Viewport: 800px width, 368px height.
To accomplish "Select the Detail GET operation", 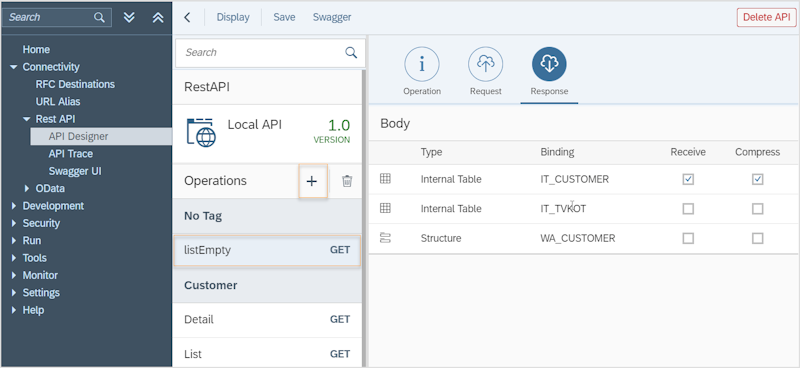I will tap(267, 320).
